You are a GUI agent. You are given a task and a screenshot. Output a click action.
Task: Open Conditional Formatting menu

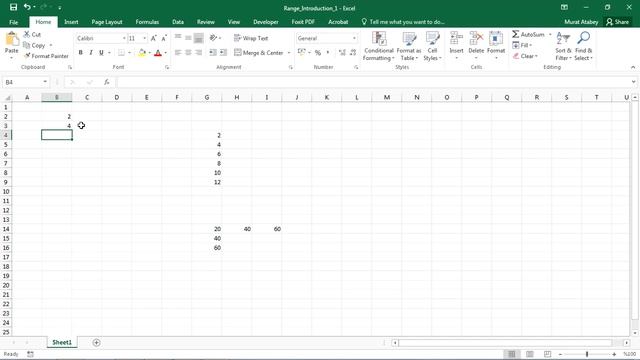pyautogui.click(x=379, y=46)
